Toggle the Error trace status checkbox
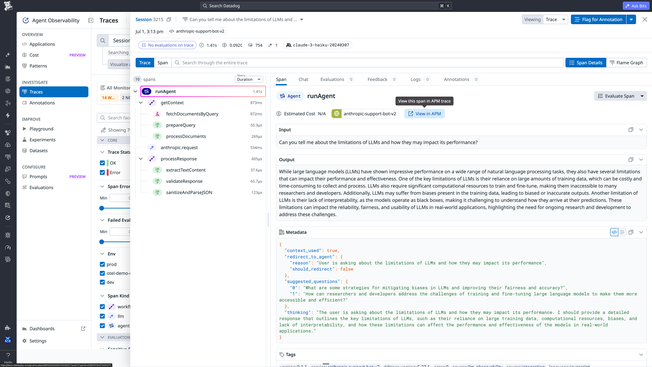 tap(102, 172)
